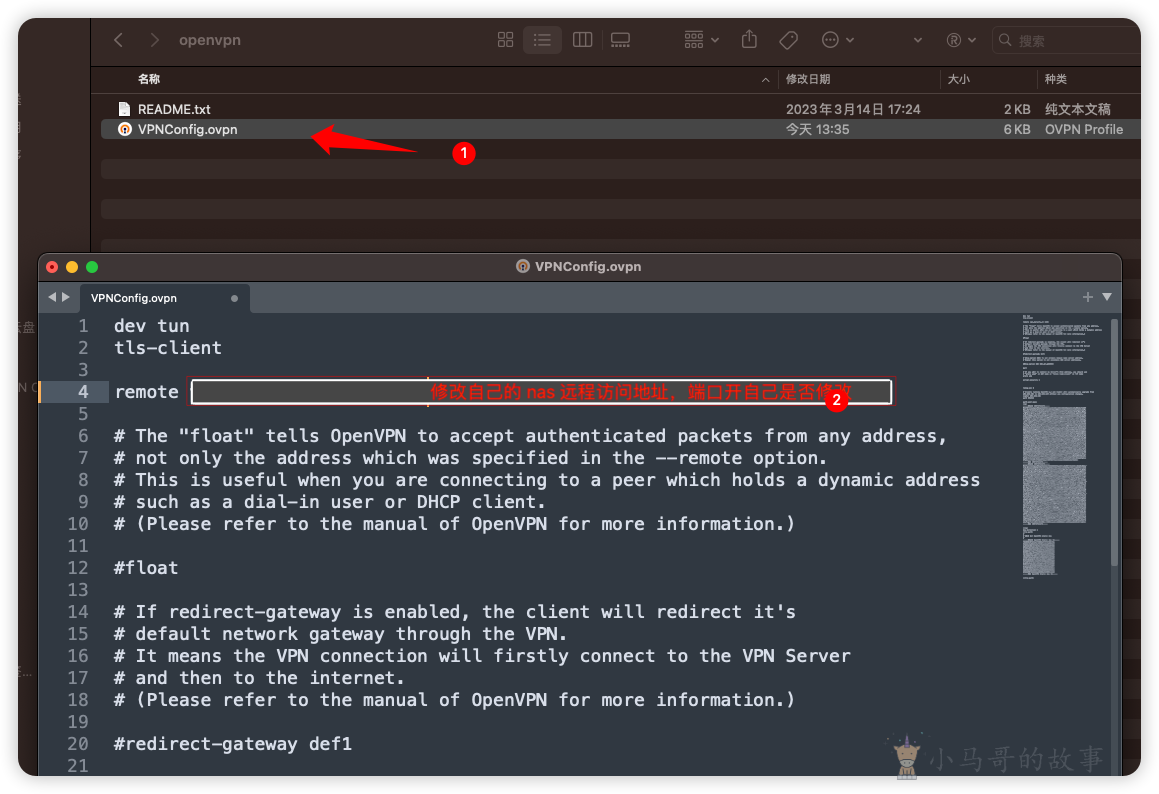Open the editor tab list dropdown
The height and width of the screenshot is (794, 1159).
(1107, 297)
